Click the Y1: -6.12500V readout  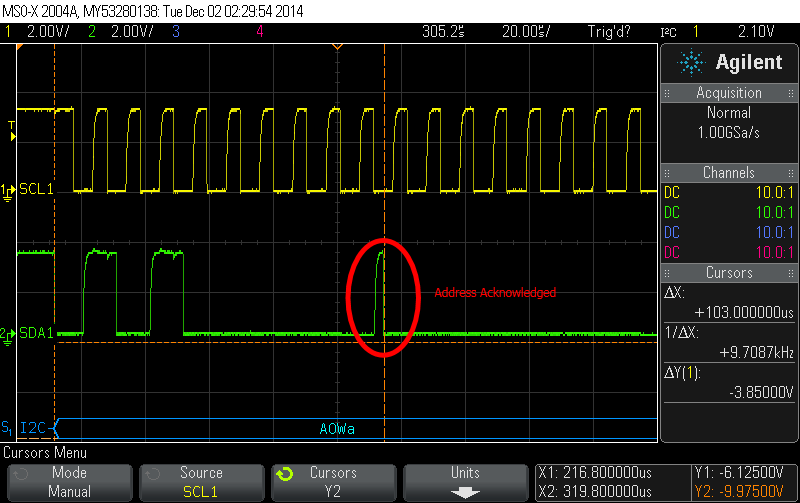pyautogui.click(x=739, y=473)
